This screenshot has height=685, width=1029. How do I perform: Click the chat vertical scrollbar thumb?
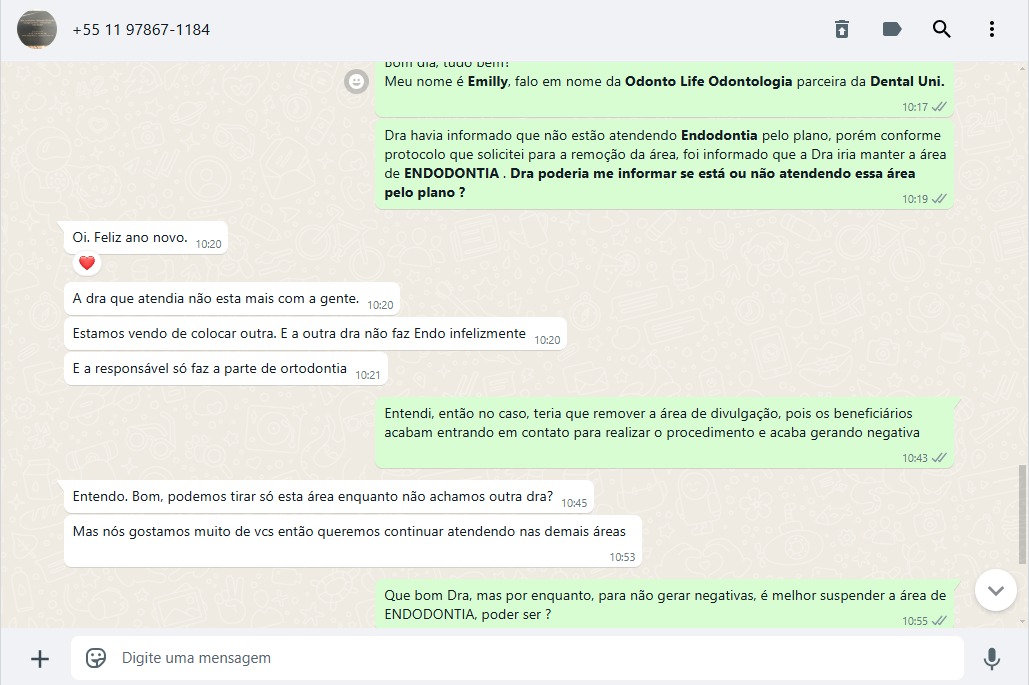pos(1022,514)
